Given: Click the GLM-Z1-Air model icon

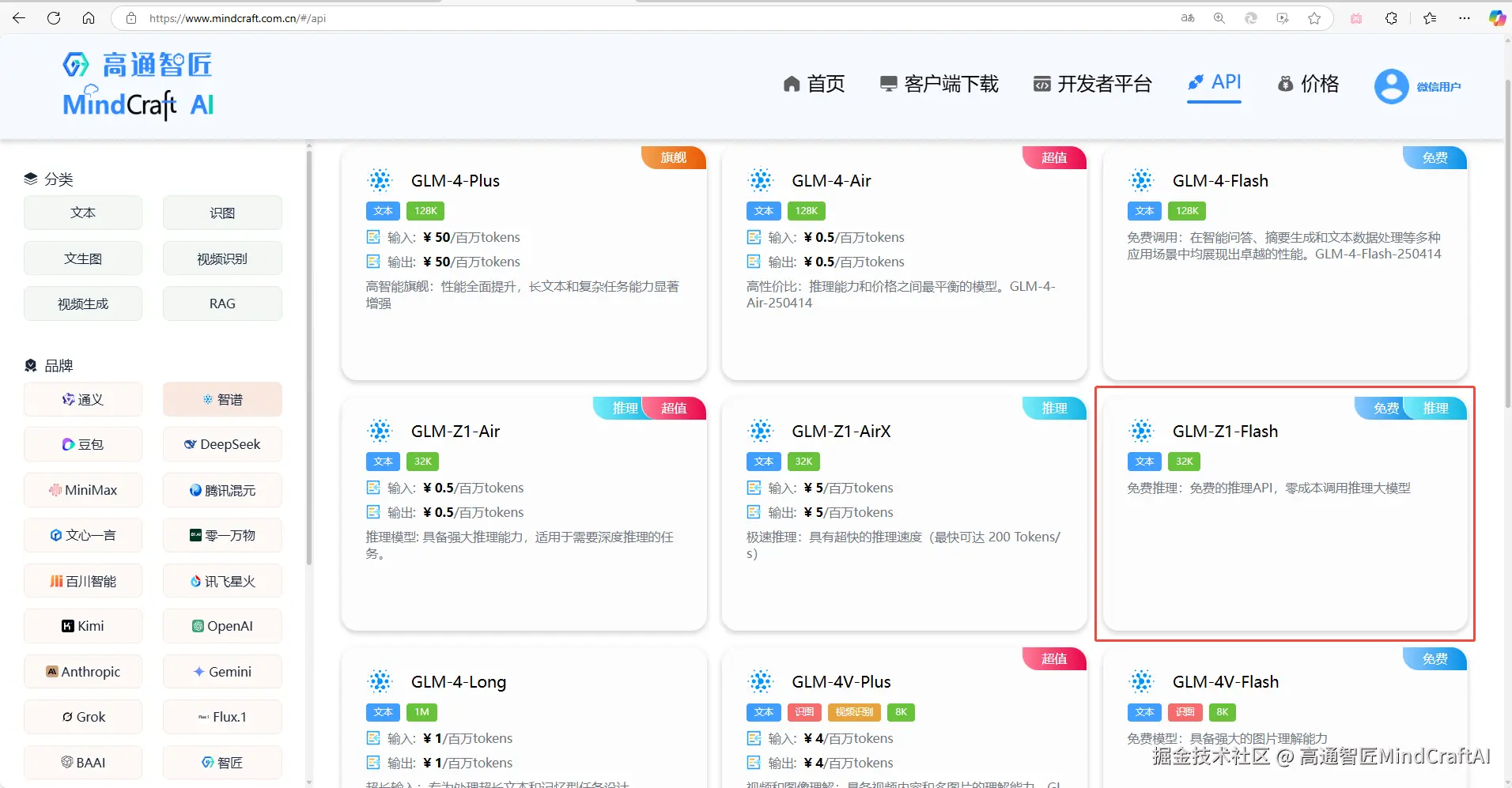Looking at the screenshot, I should point(380,431).
